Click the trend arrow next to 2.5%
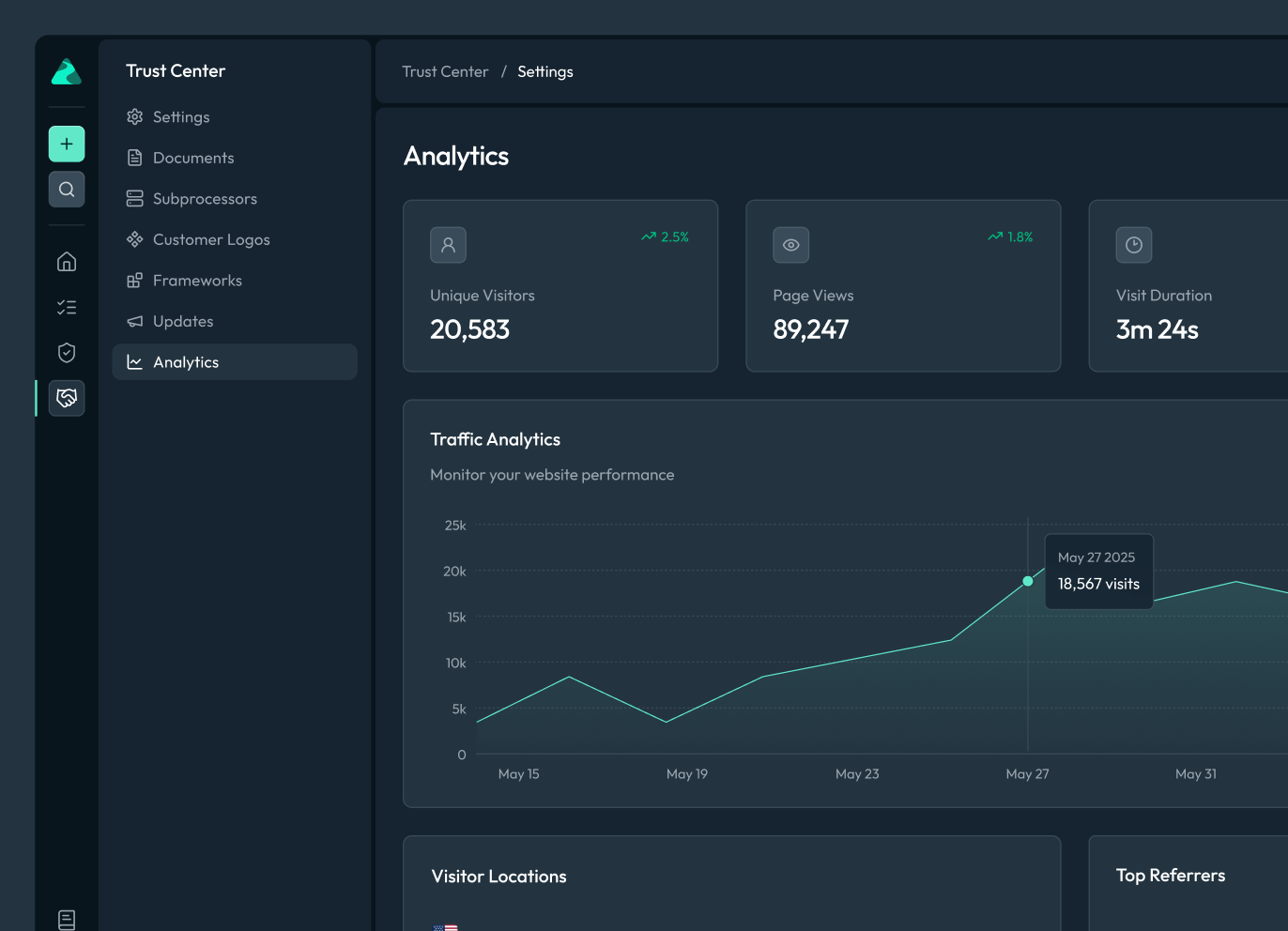 click(649, 237)
